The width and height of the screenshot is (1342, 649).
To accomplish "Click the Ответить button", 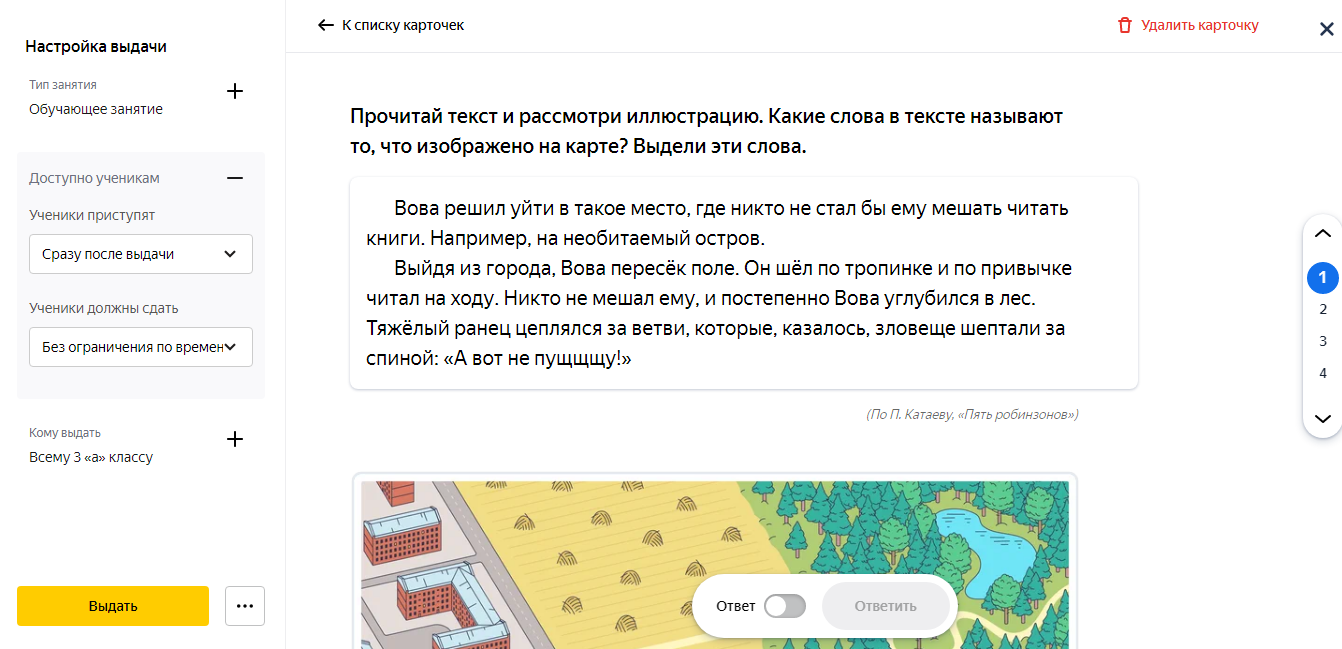I will coord(885,606).
